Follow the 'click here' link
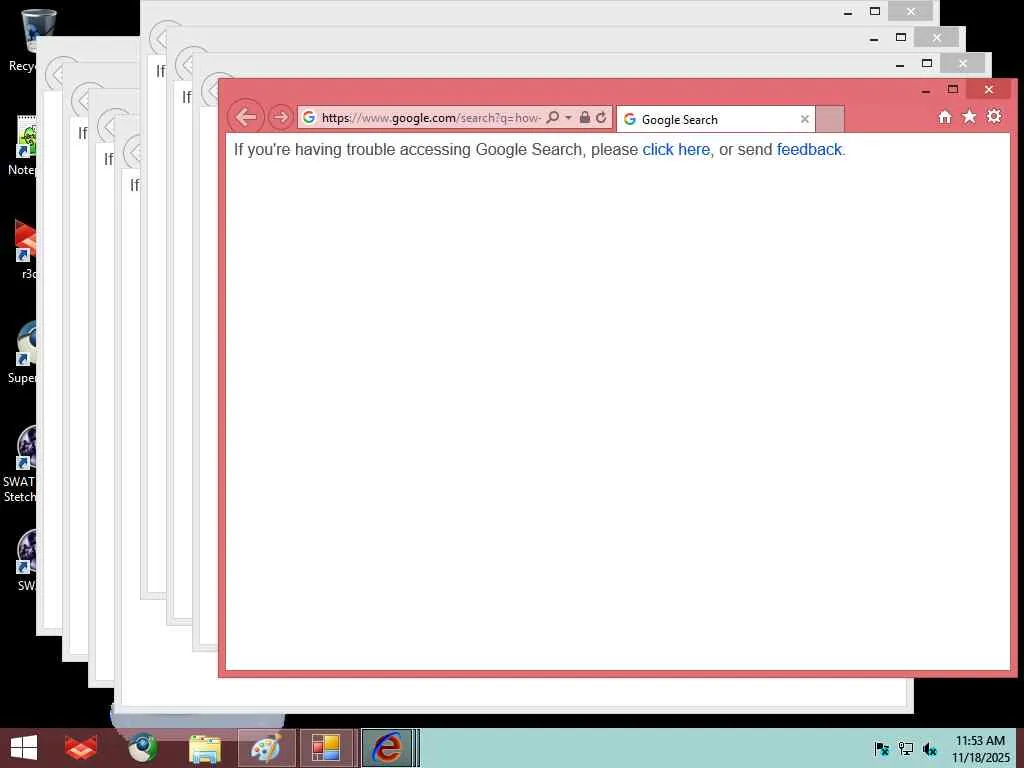 click(x=676, y=150)
